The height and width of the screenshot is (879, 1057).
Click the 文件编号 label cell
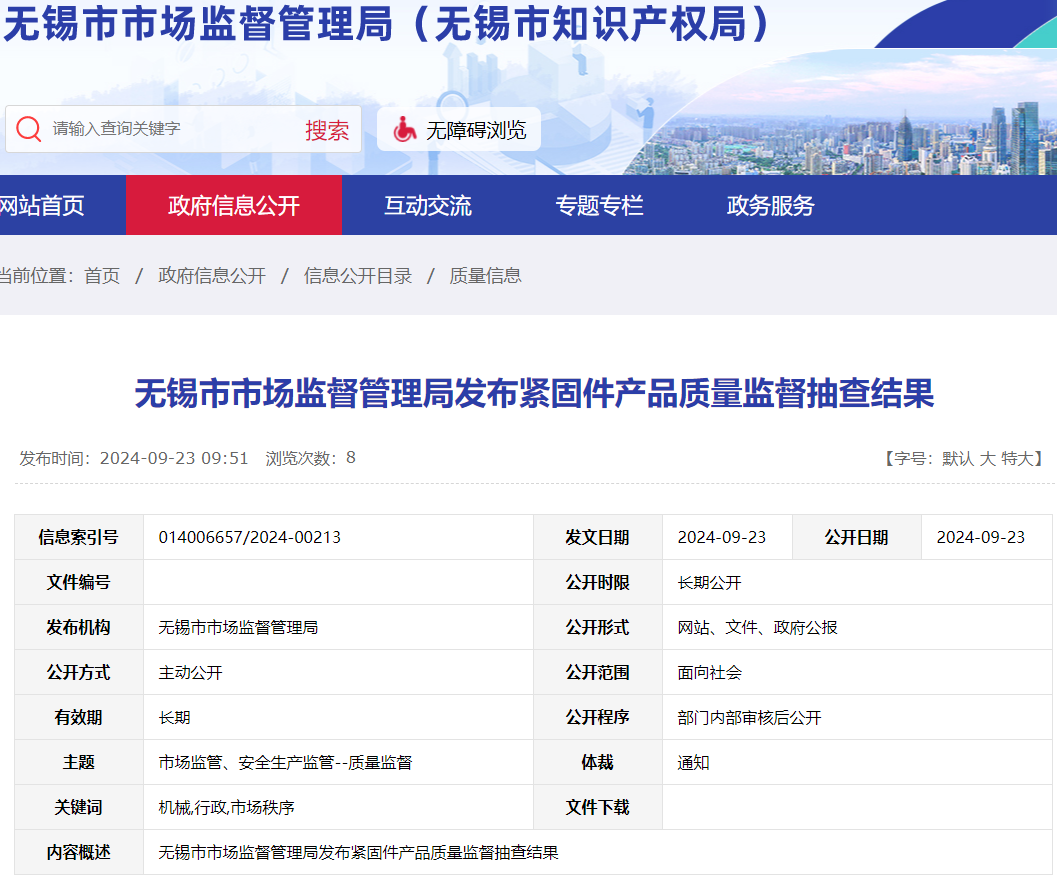pos(79,582)
